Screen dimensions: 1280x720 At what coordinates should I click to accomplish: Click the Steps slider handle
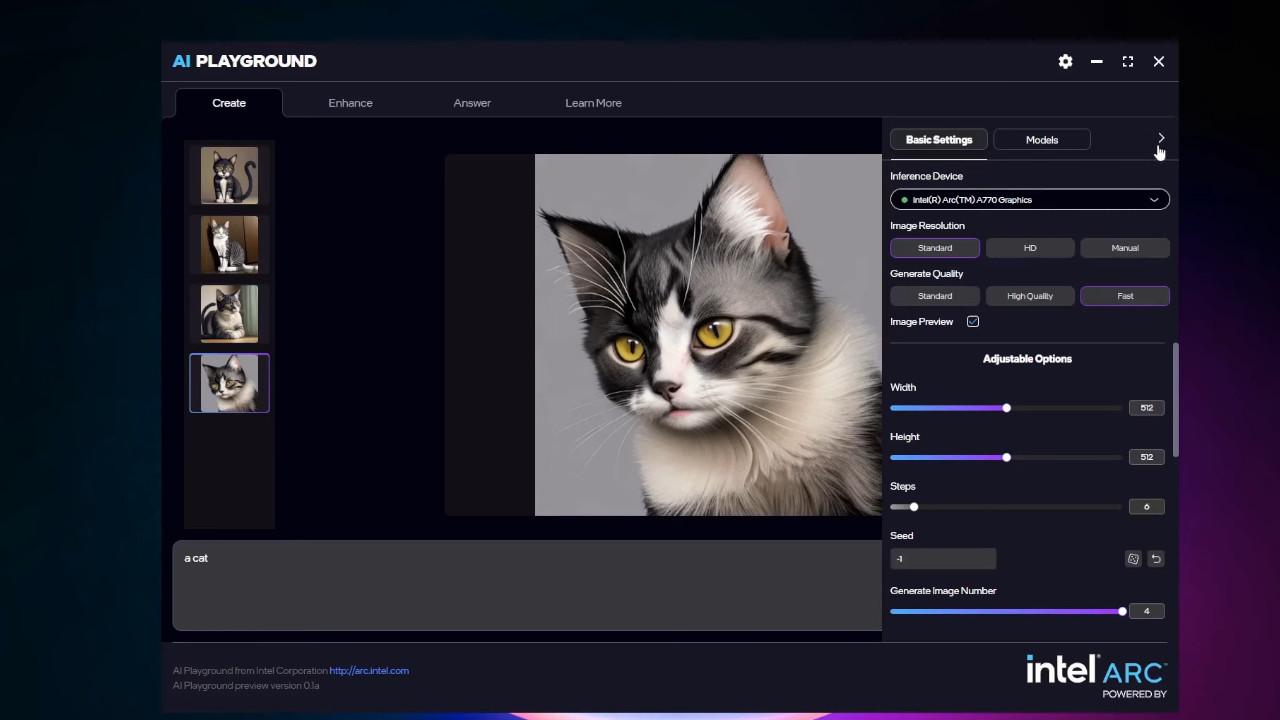pos(913,507)
